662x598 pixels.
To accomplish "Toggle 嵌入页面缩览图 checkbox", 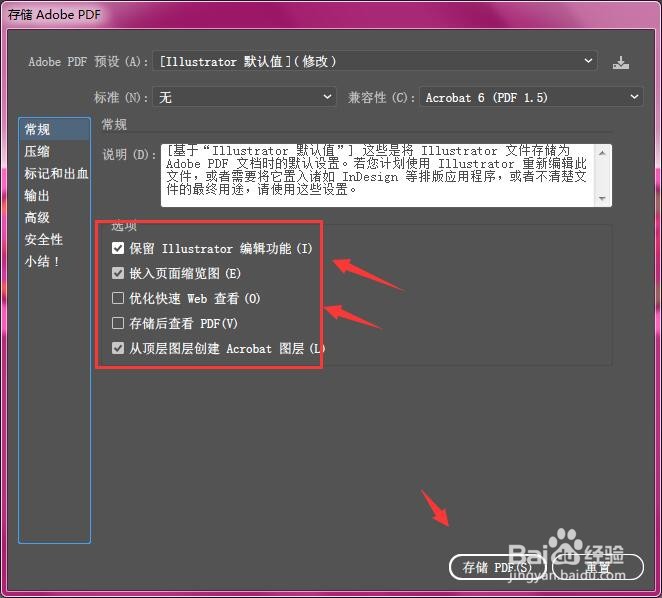I will 118,273.
